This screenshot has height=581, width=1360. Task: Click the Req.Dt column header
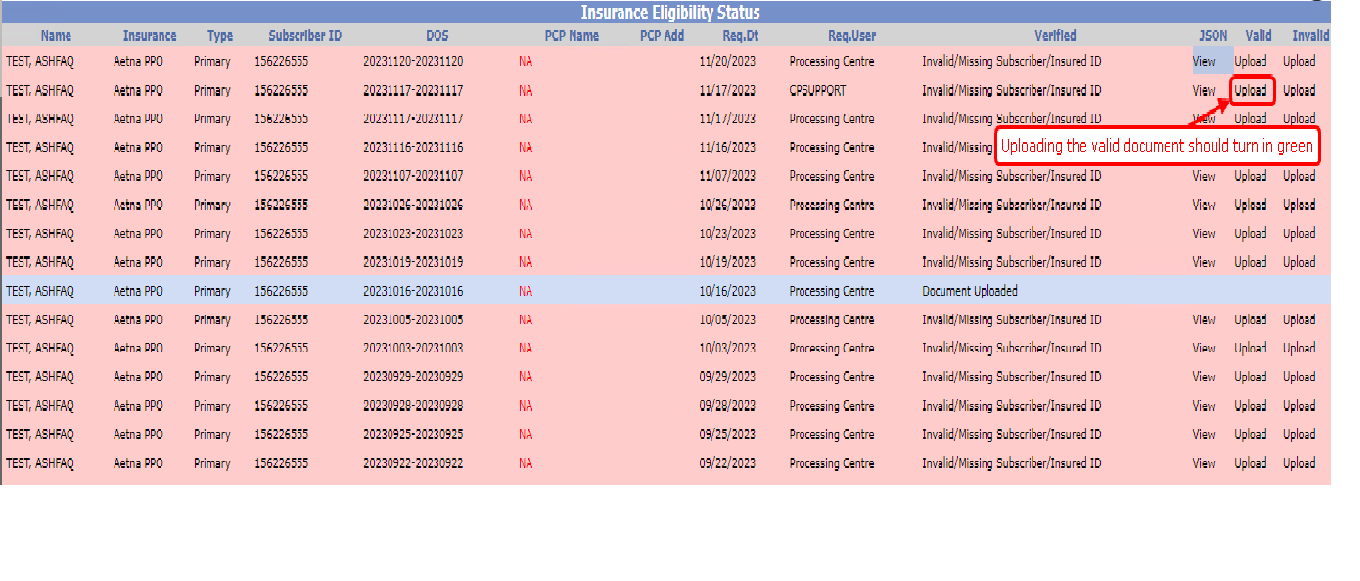tap(740, 36)
